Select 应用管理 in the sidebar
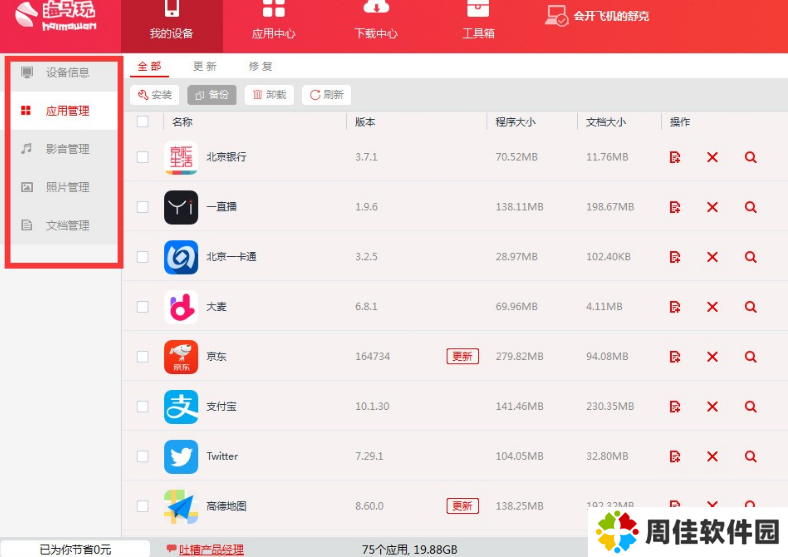The image size is (788, 557). [64, 111]
